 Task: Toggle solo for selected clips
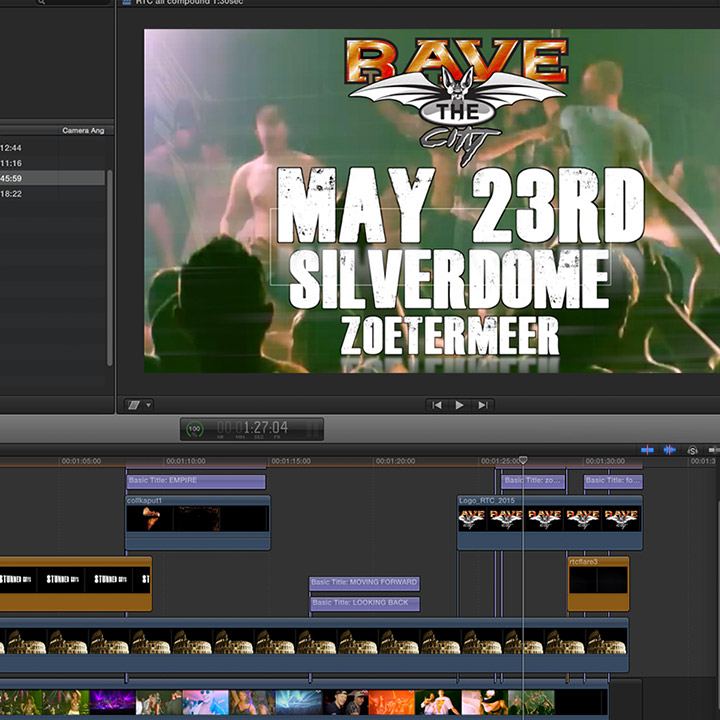tap(692, 450)
